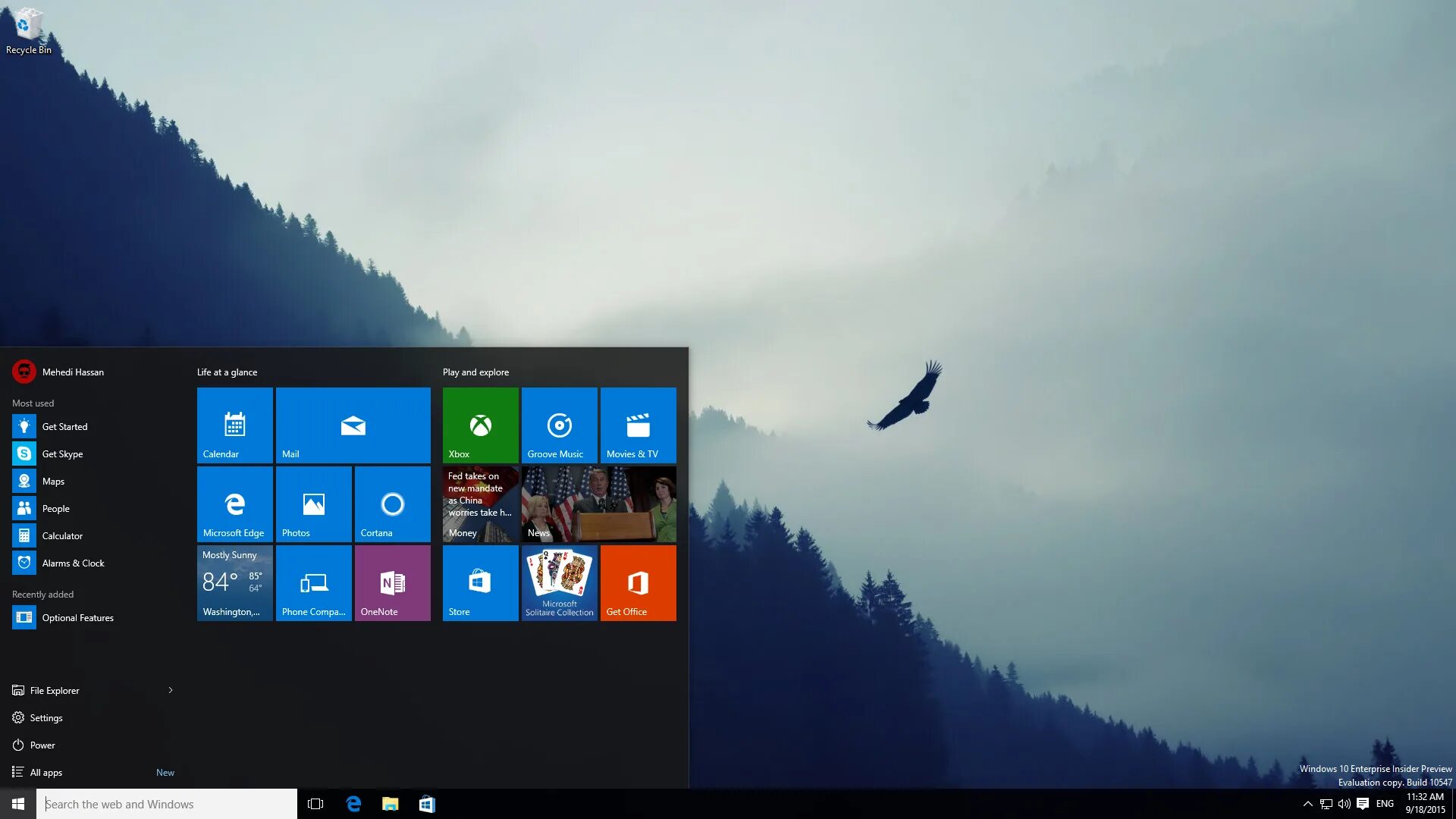This screenshot has height=819, width=1456.
Task: Open the Xbox tile in Start menu
Action: click(x=480, y=424)
